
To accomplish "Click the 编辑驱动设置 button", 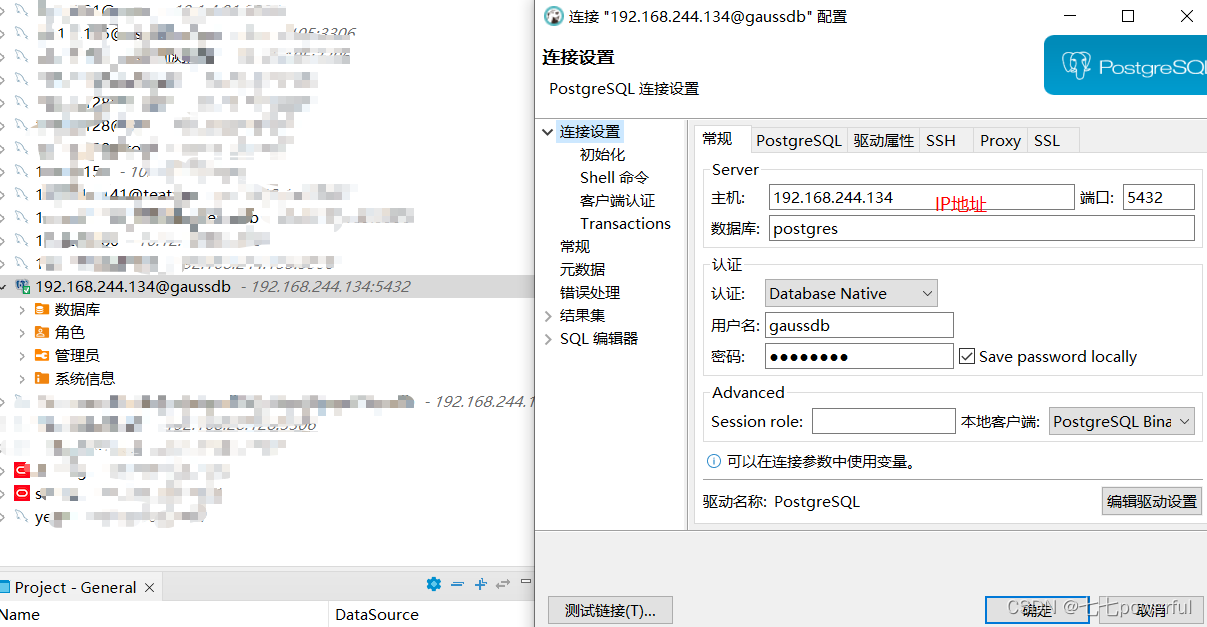I will click(1152, 501).
